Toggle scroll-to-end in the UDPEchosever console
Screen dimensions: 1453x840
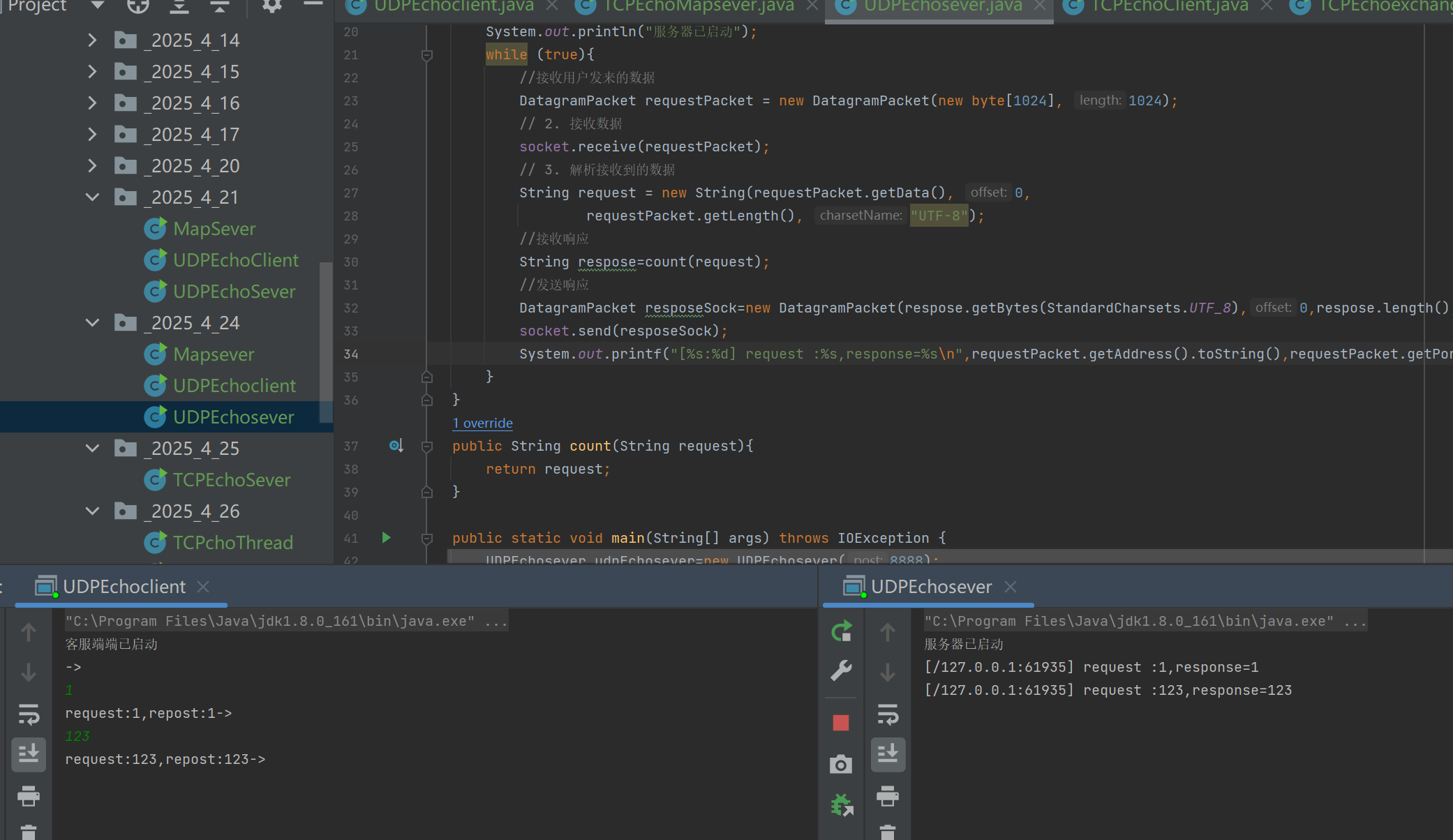(888, 754)
